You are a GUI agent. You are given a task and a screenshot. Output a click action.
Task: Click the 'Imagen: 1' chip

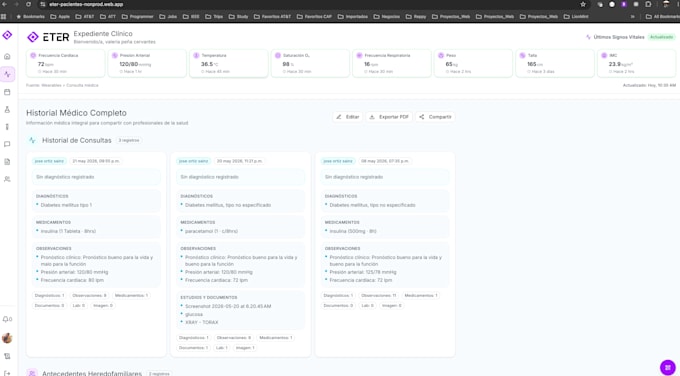click(x=245, y=348)
